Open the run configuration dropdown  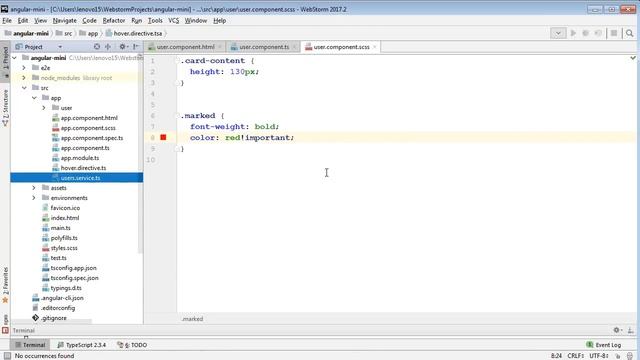558,33
